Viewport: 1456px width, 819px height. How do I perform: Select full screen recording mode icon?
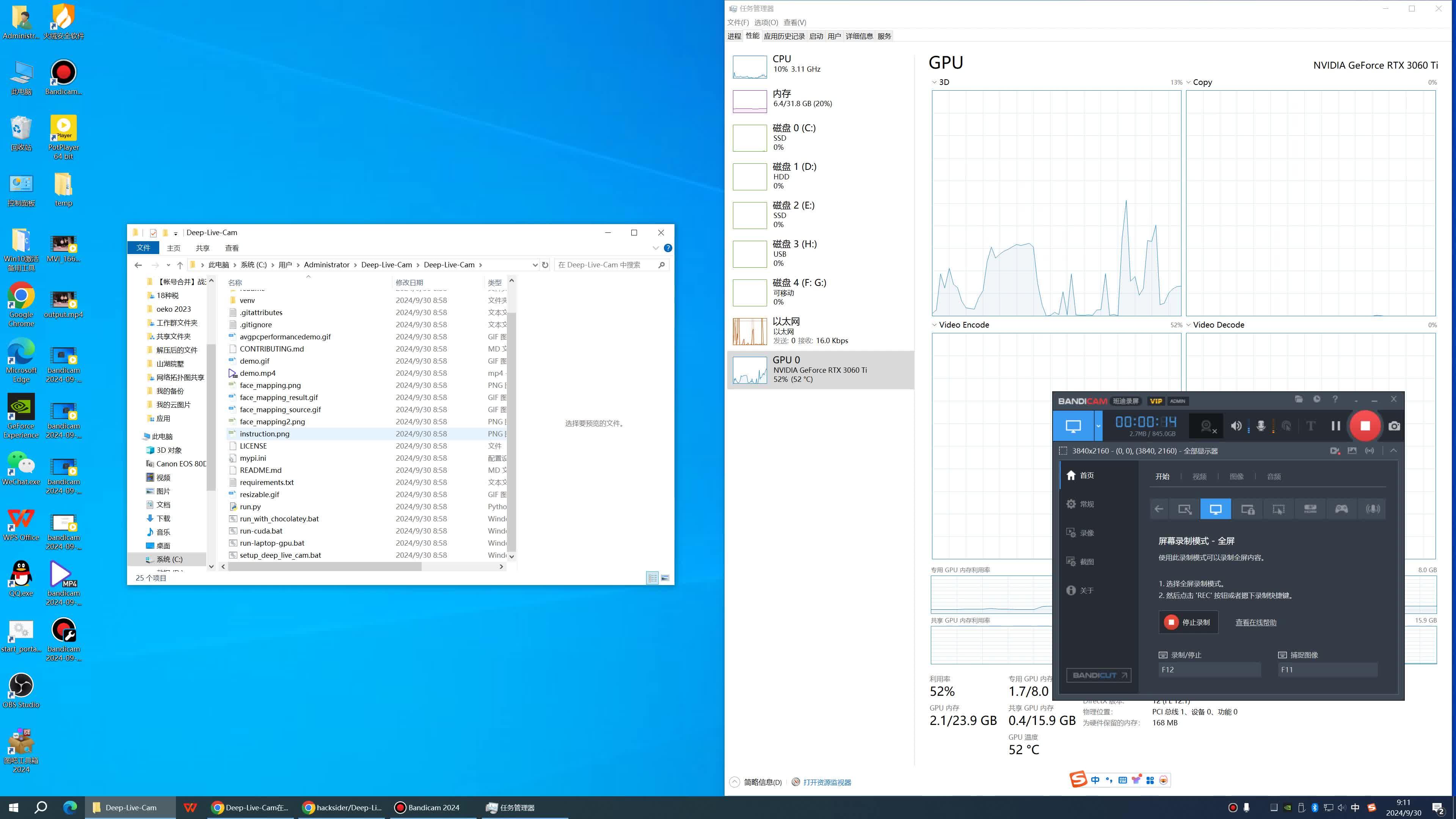point(1215,509)
